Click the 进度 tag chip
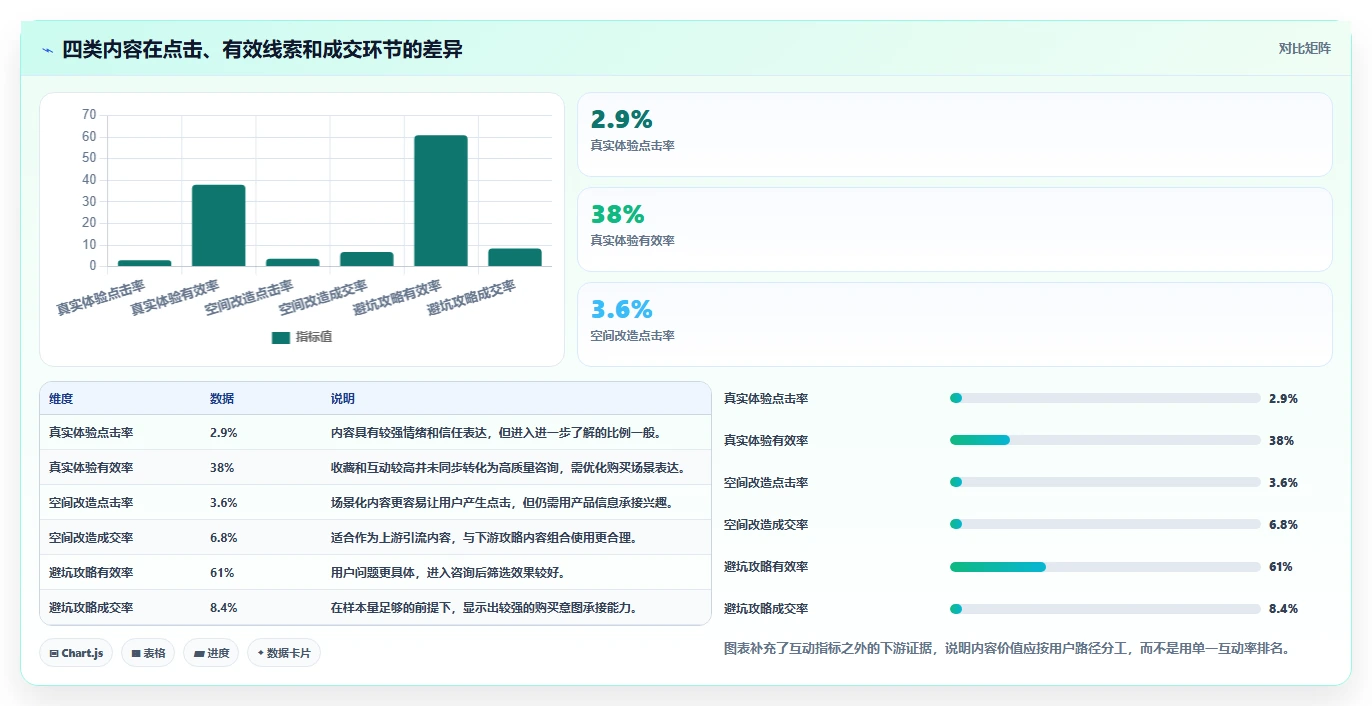Screen dimensions: 1372x706 coord(211,653)
